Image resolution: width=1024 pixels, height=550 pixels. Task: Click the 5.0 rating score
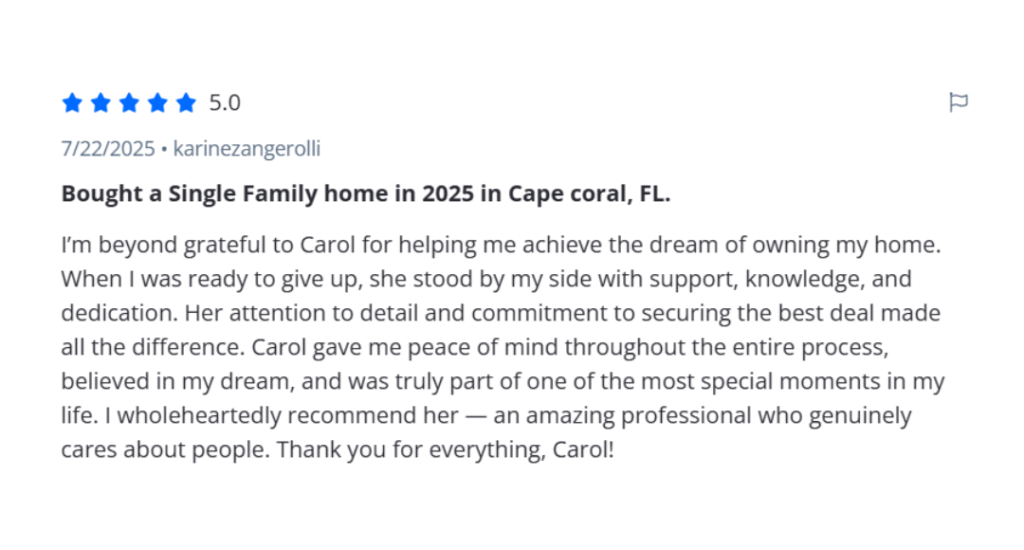(225, 102)
